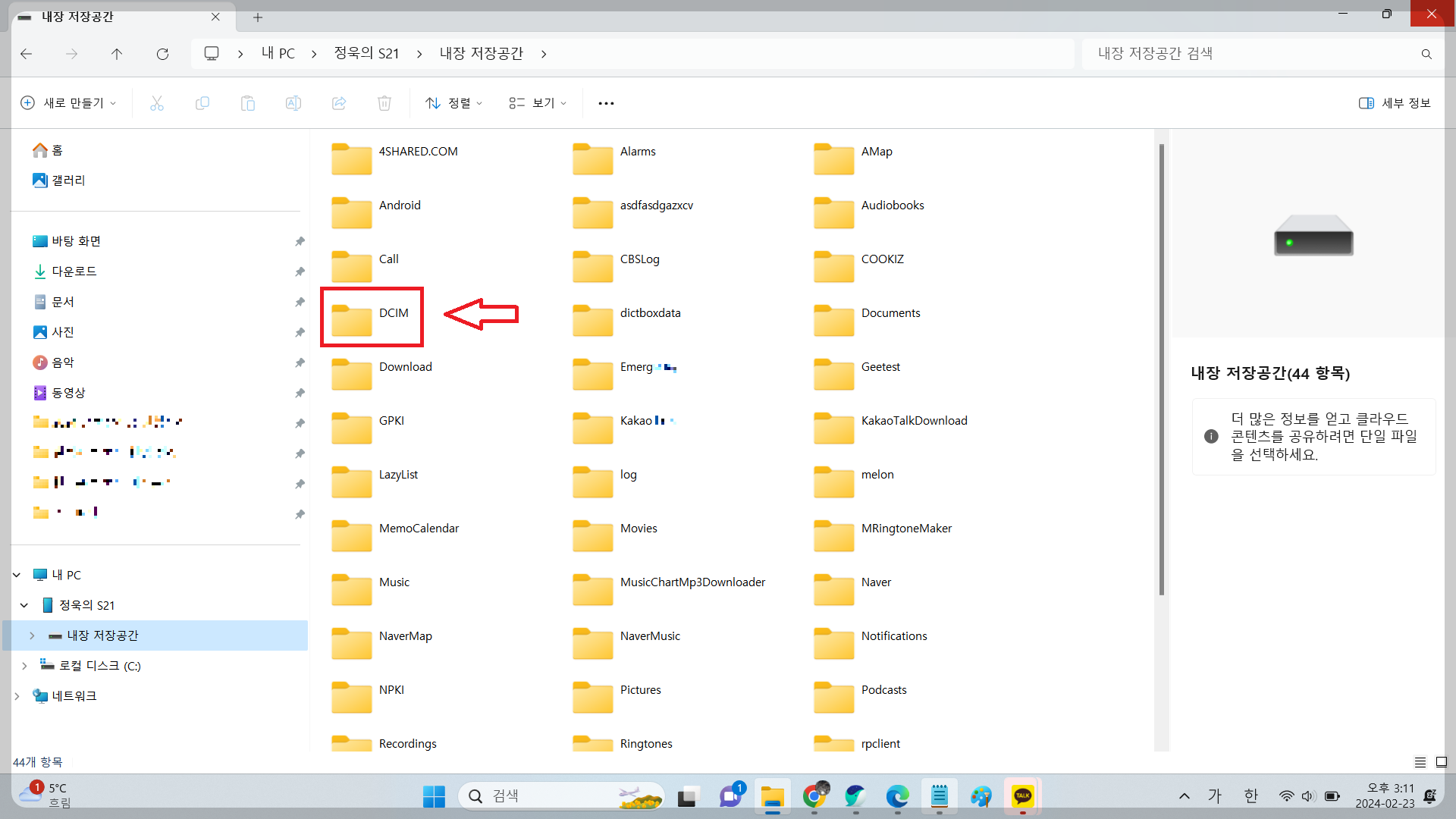The image size is (1456, 819).
Task: Refresh the folder view
Action: [x=162, y=54]
